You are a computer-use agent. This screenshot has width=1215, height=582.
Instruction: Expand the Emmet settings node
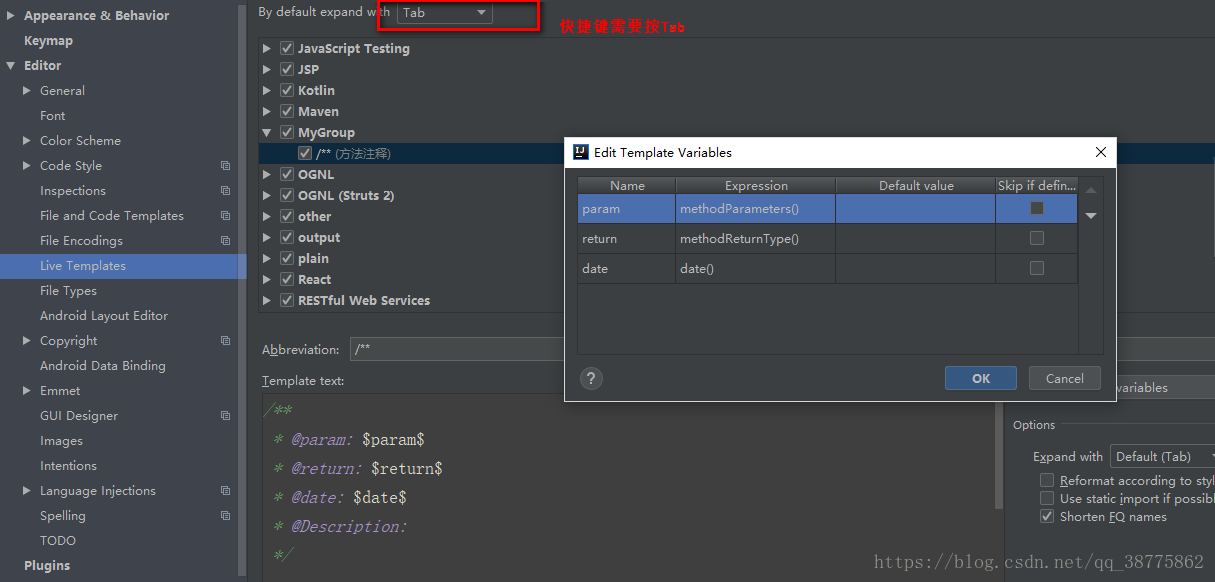pos(27,391)
